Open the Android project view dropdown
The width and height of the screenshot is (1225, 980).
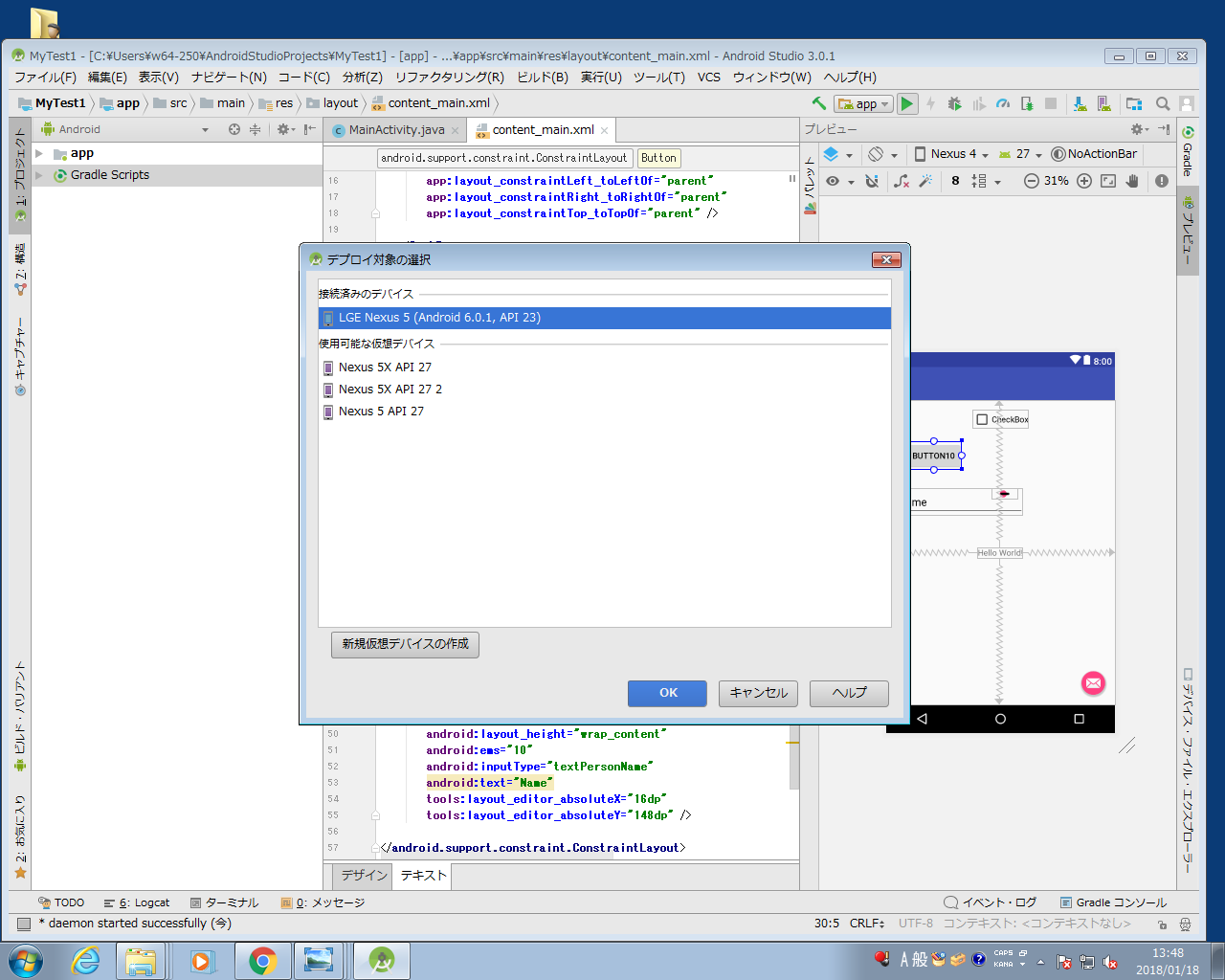pos(124,129)
